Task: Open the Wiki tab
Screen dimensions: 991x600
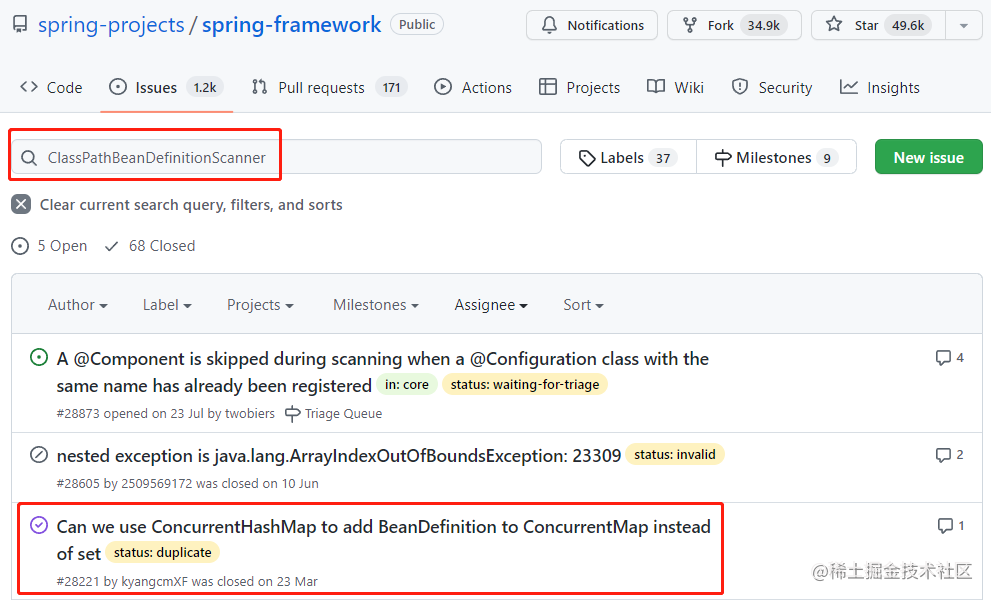Action: click(676, 87)
